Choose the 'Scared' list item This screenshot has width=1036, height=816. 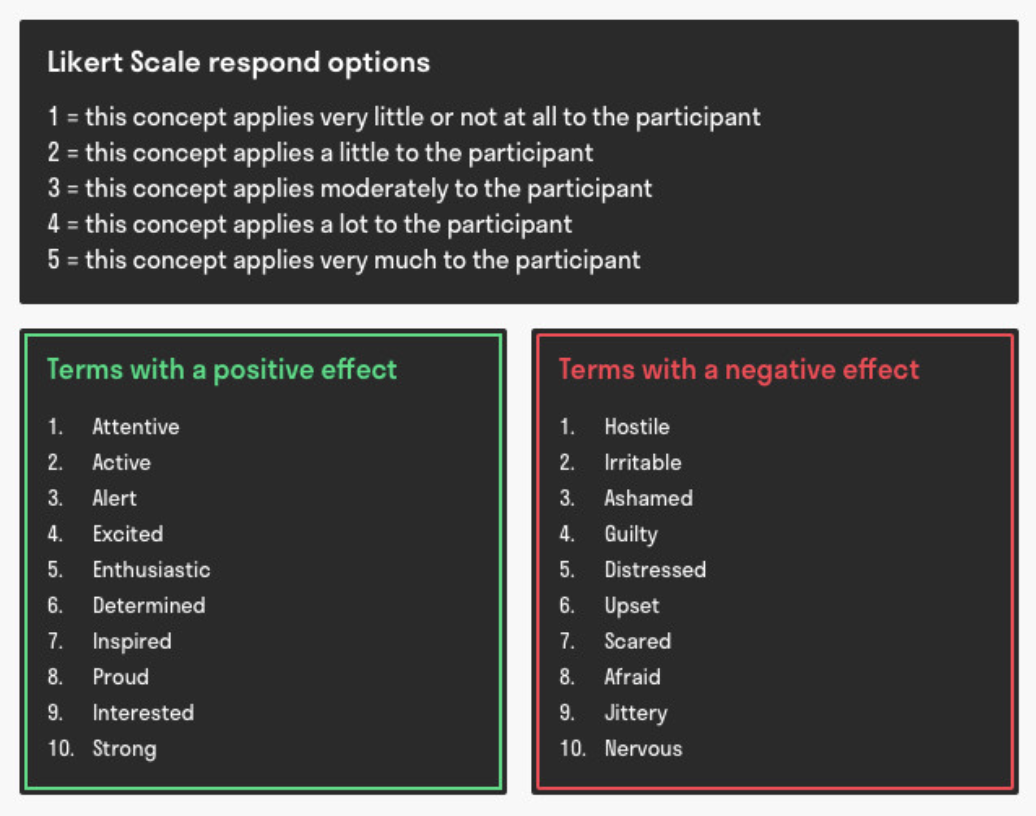click(x=638, y=641)
